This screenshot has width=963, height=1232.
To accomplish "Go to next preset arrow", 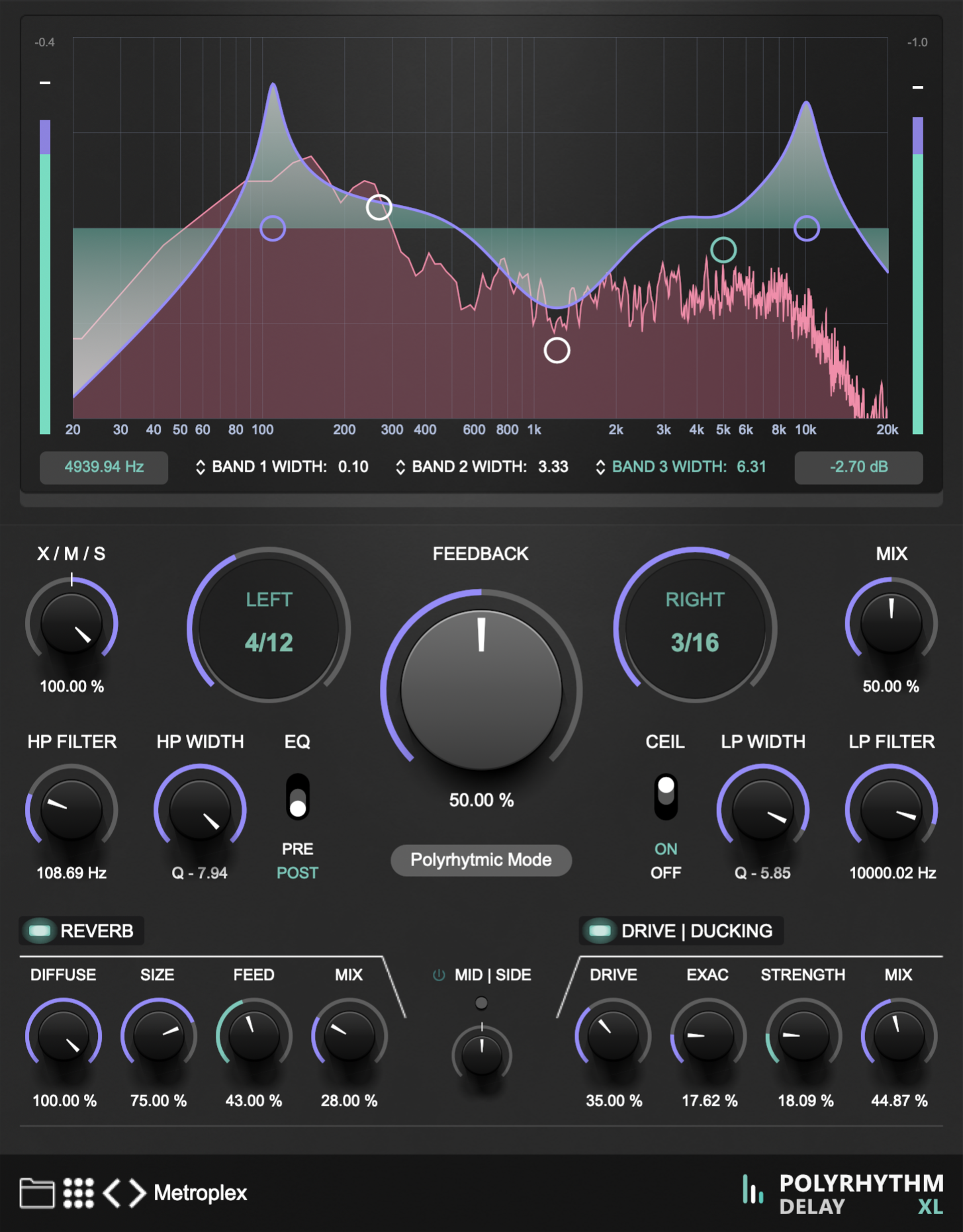I will tap(137, 1193).
